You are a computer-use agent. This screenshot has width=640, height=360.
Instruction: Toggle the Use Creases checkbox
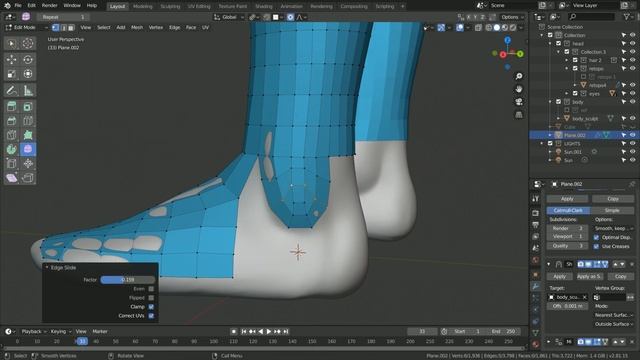point(596,246)
